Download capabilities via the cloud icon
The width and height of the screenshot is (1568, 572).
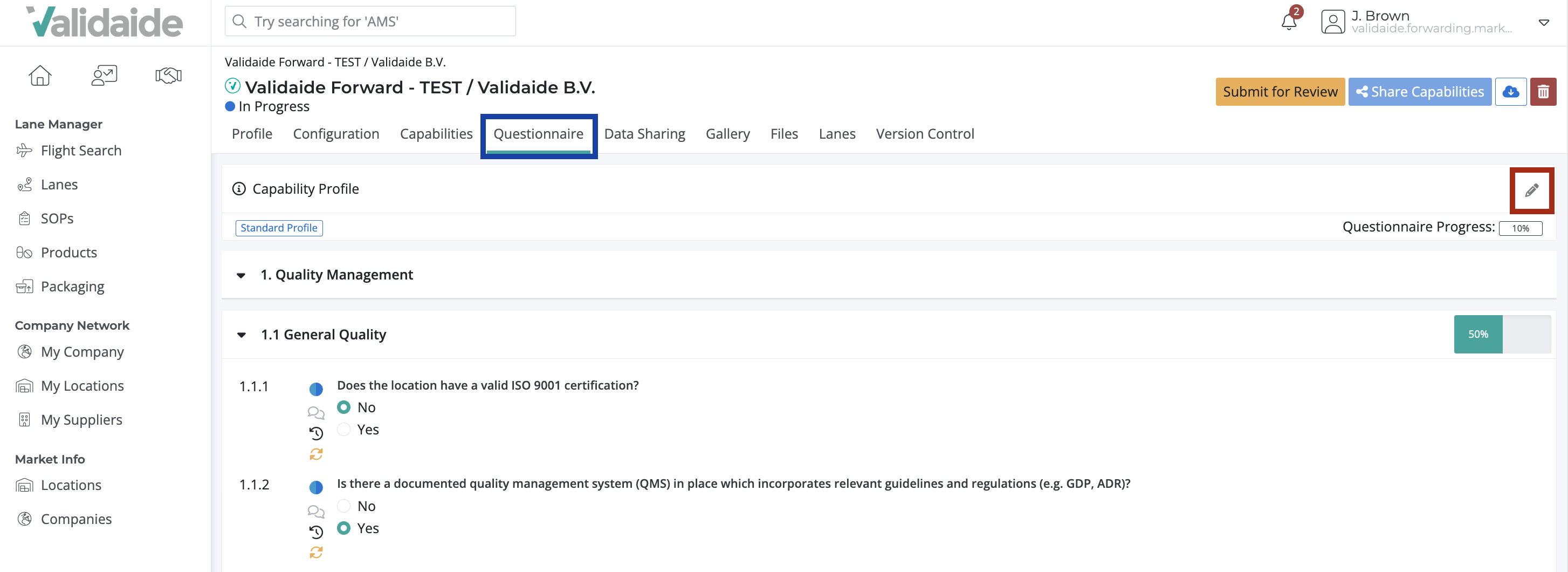click(1511, 91)
